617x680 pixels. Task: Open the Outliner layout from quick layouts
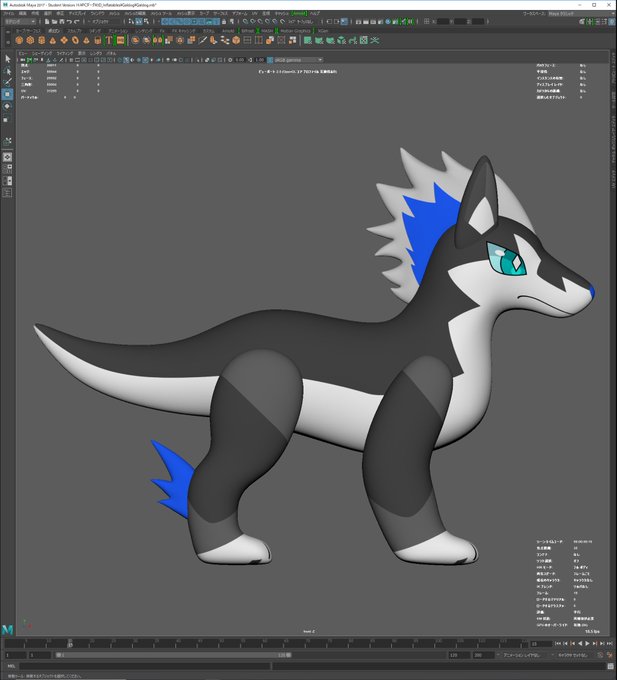pos(7,193)
